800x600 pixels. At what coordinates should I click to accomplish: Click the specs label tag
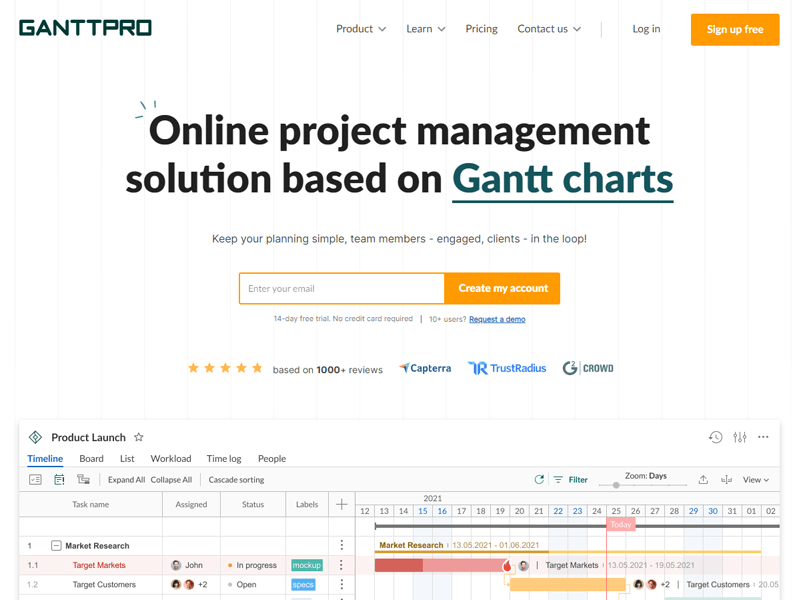click(x=303, y=584)
